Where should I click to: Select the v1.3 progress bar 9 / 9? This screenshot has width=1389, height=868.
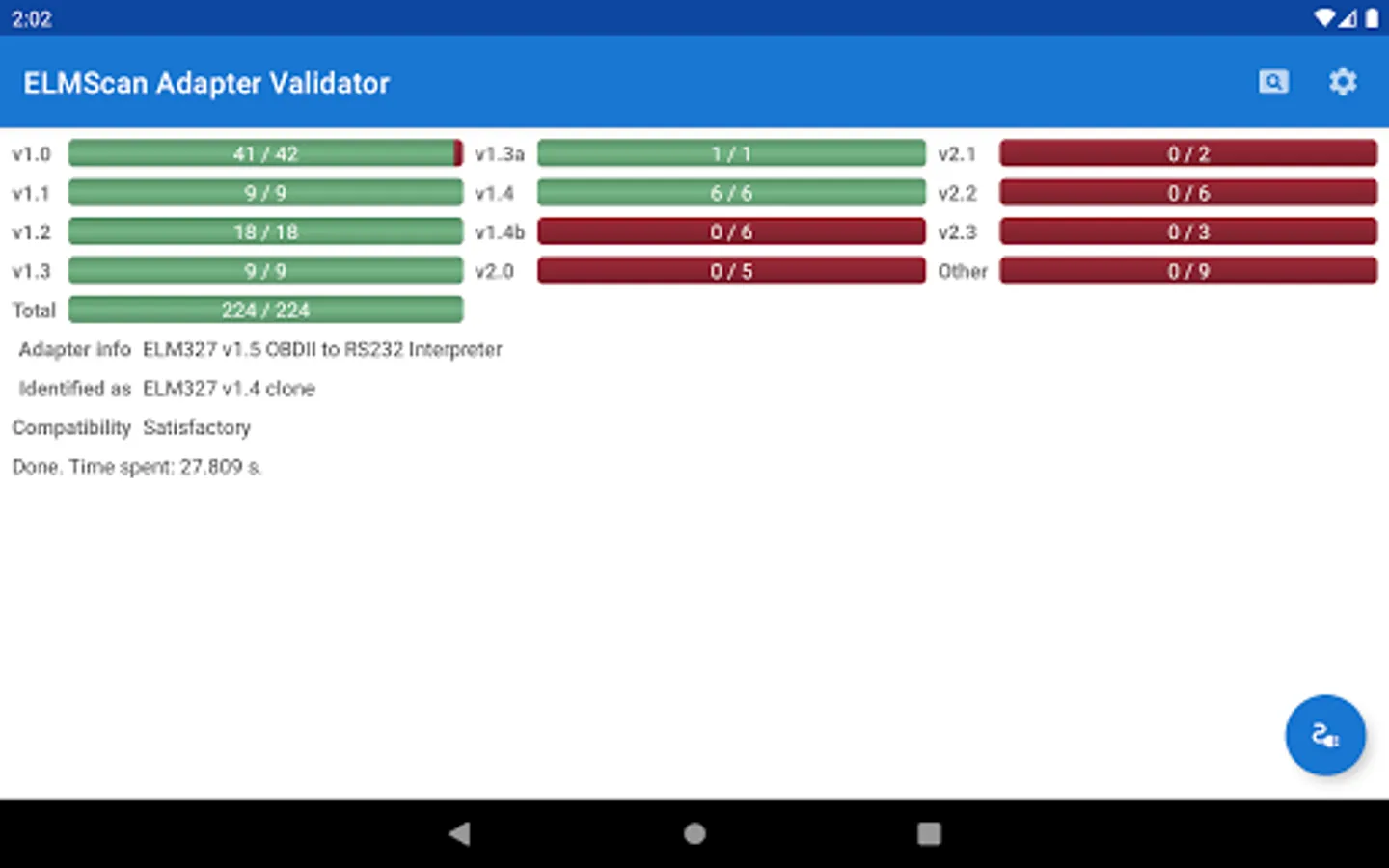265,271
